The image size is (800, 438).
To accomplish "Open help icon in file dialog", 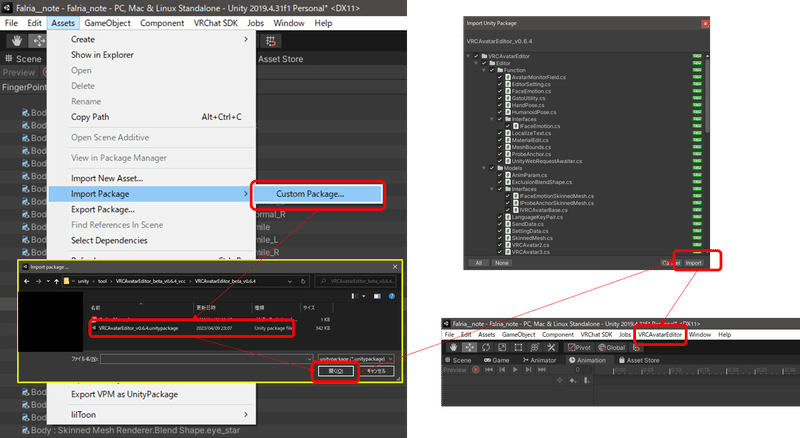I will click(391, 296).
